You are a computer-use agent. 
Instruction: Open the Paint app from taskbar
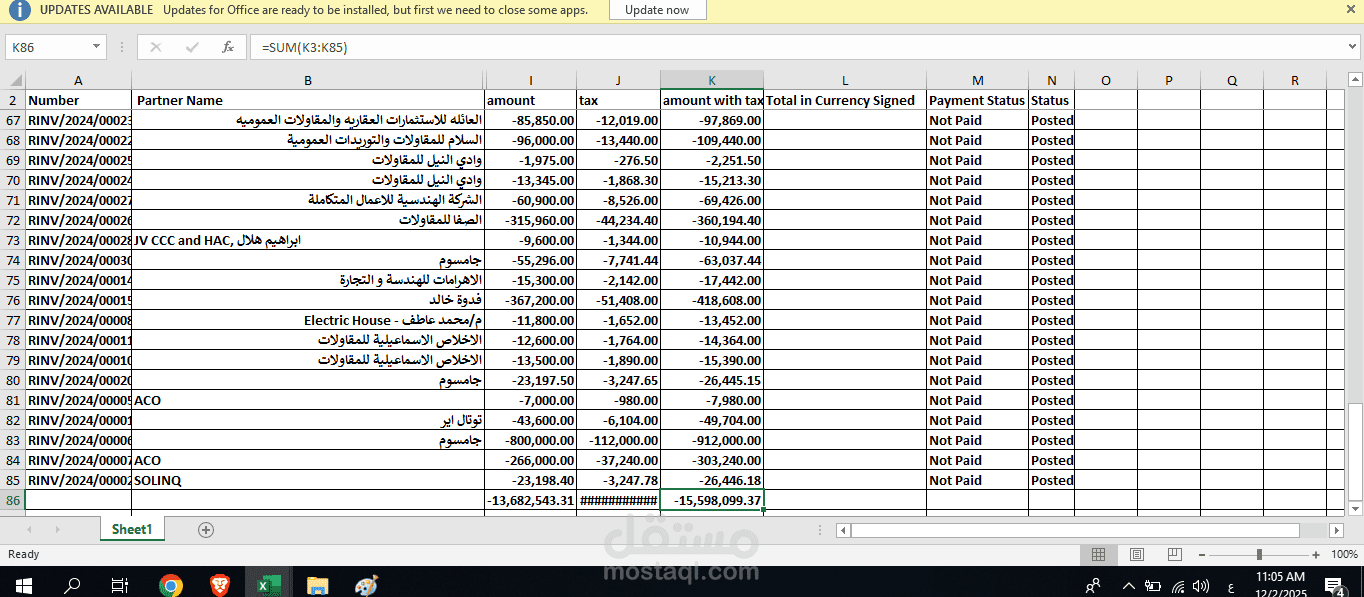[366, 585]
